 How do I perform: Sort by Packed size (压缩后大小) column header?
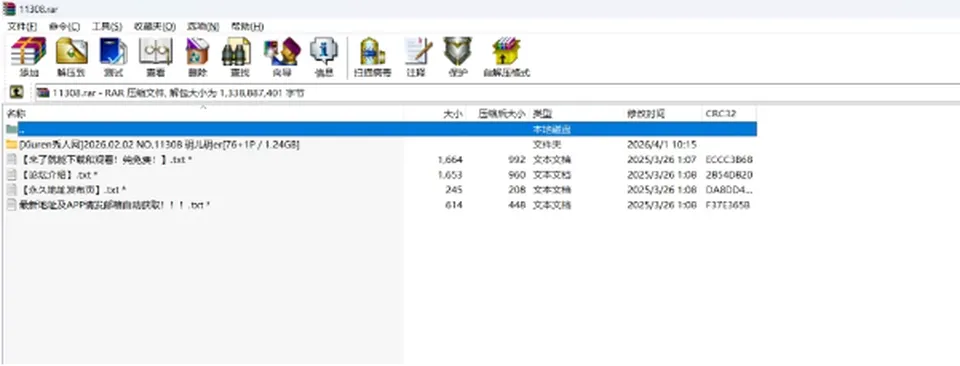498,114
